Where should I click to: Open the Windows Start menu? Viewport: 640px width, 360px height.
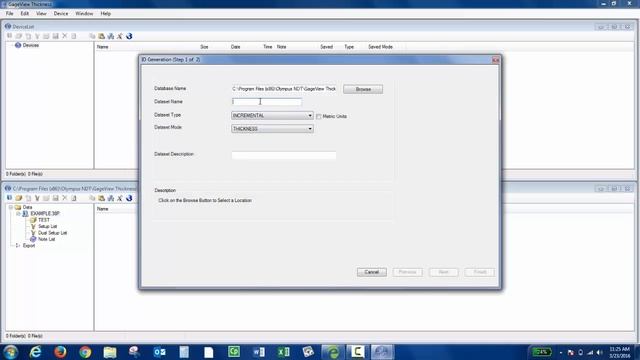coord(10,352)
